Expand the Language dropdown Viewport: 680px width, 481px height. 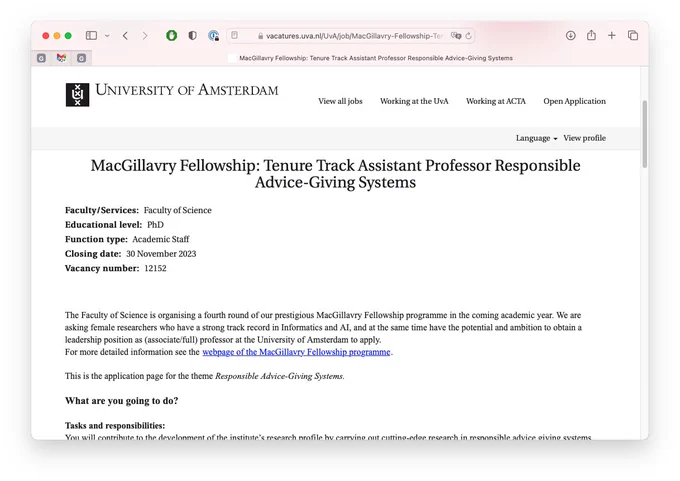[536, 138]
